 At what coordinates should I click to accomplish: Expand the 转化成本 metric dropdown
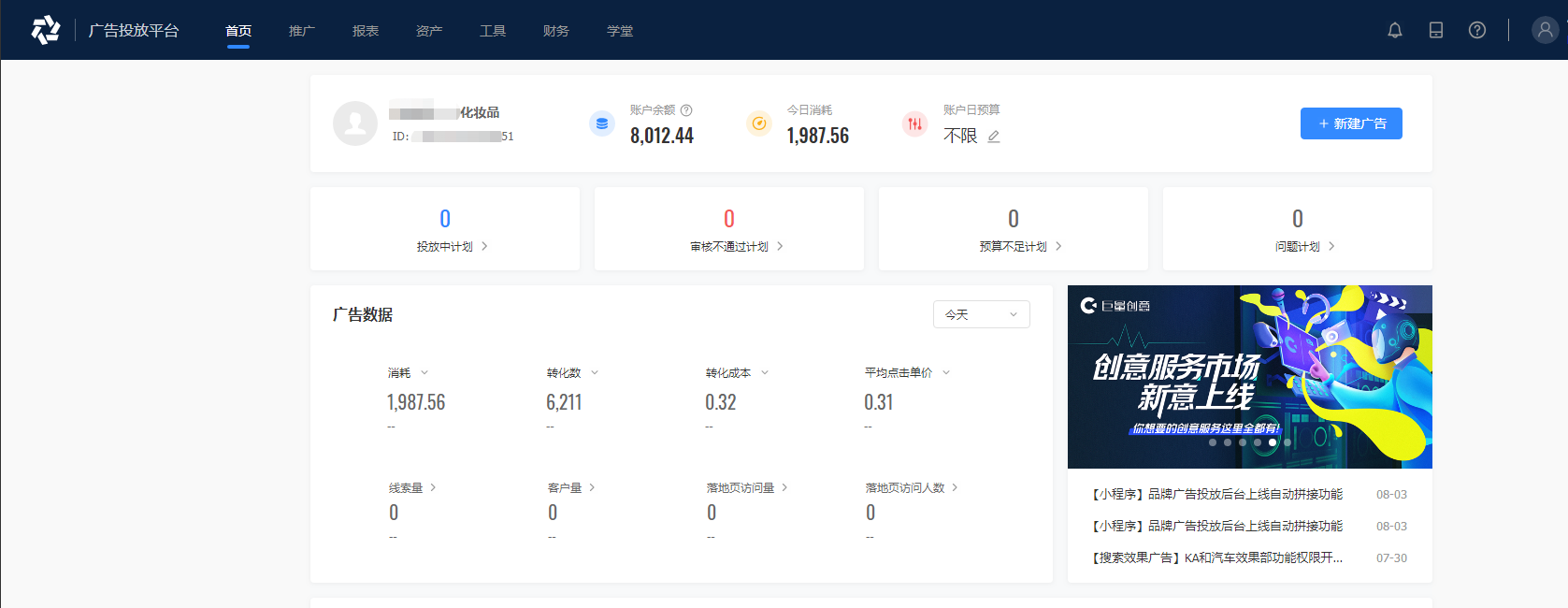(765, 372)
